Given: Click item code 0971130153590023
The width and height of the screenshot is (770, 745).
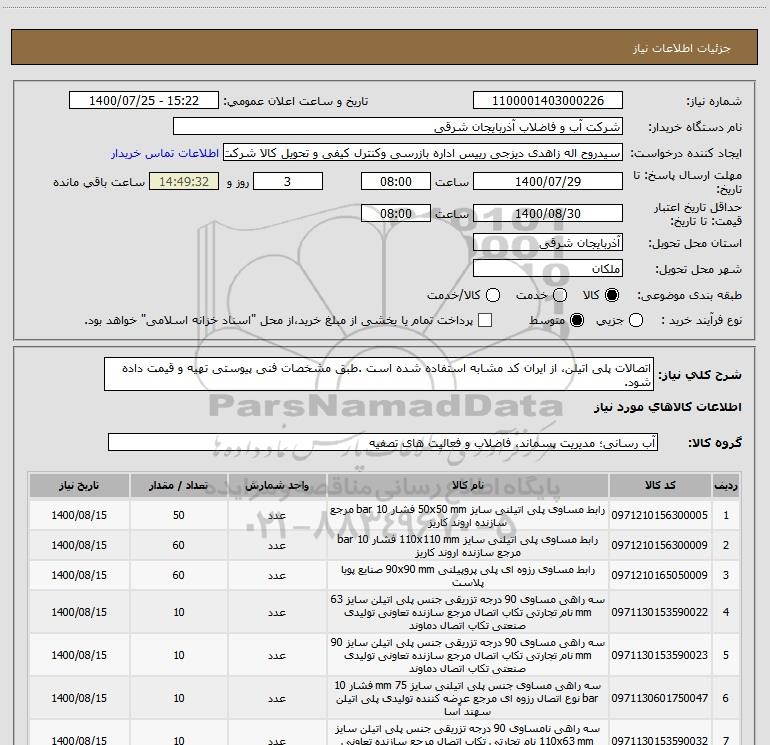Looking at the screenshot, I should (x=660, y=656).
